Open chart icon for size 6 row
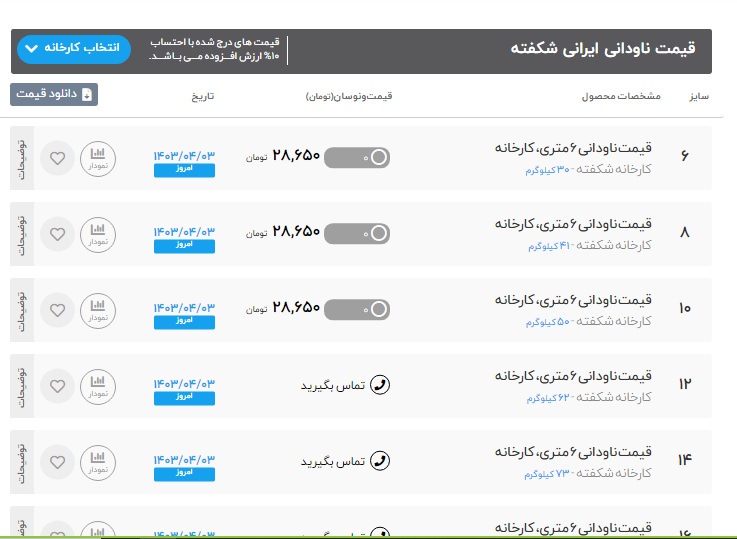 pos(98,158)
